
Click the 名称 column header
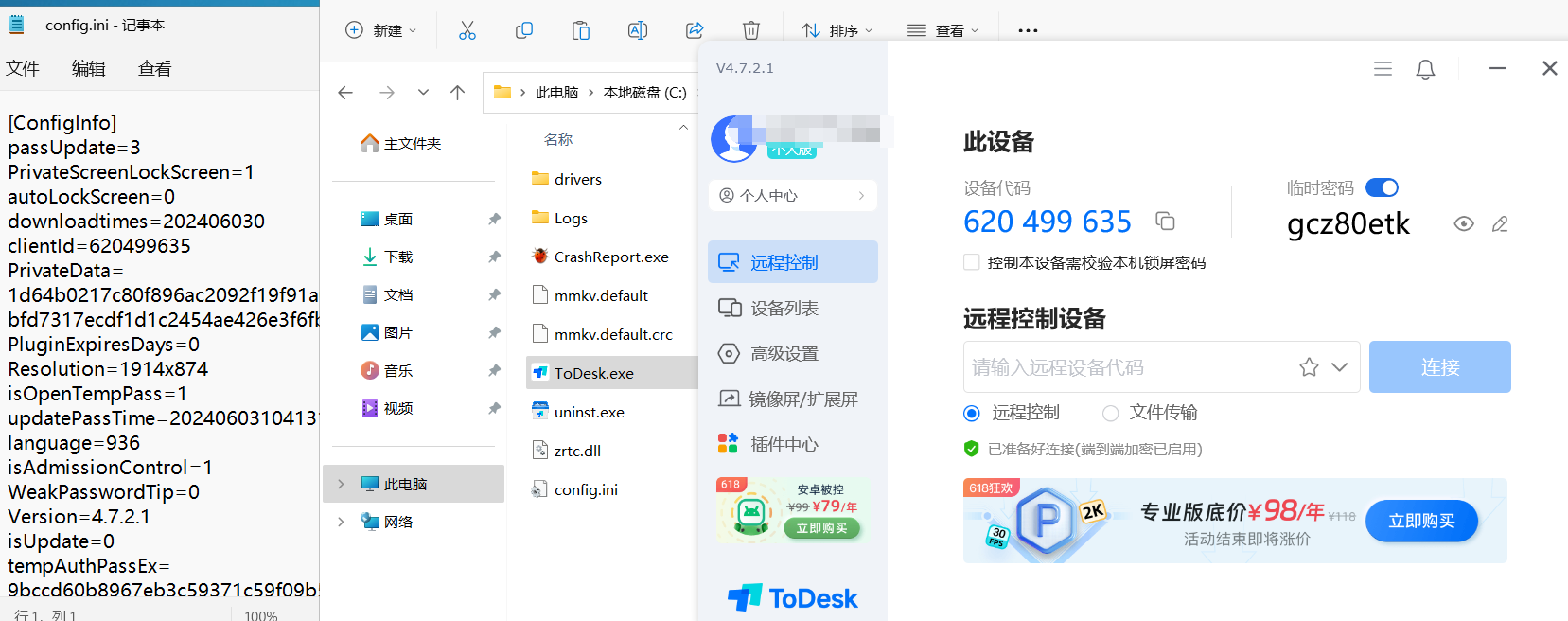pyautogui.click(x=558, y=139)
